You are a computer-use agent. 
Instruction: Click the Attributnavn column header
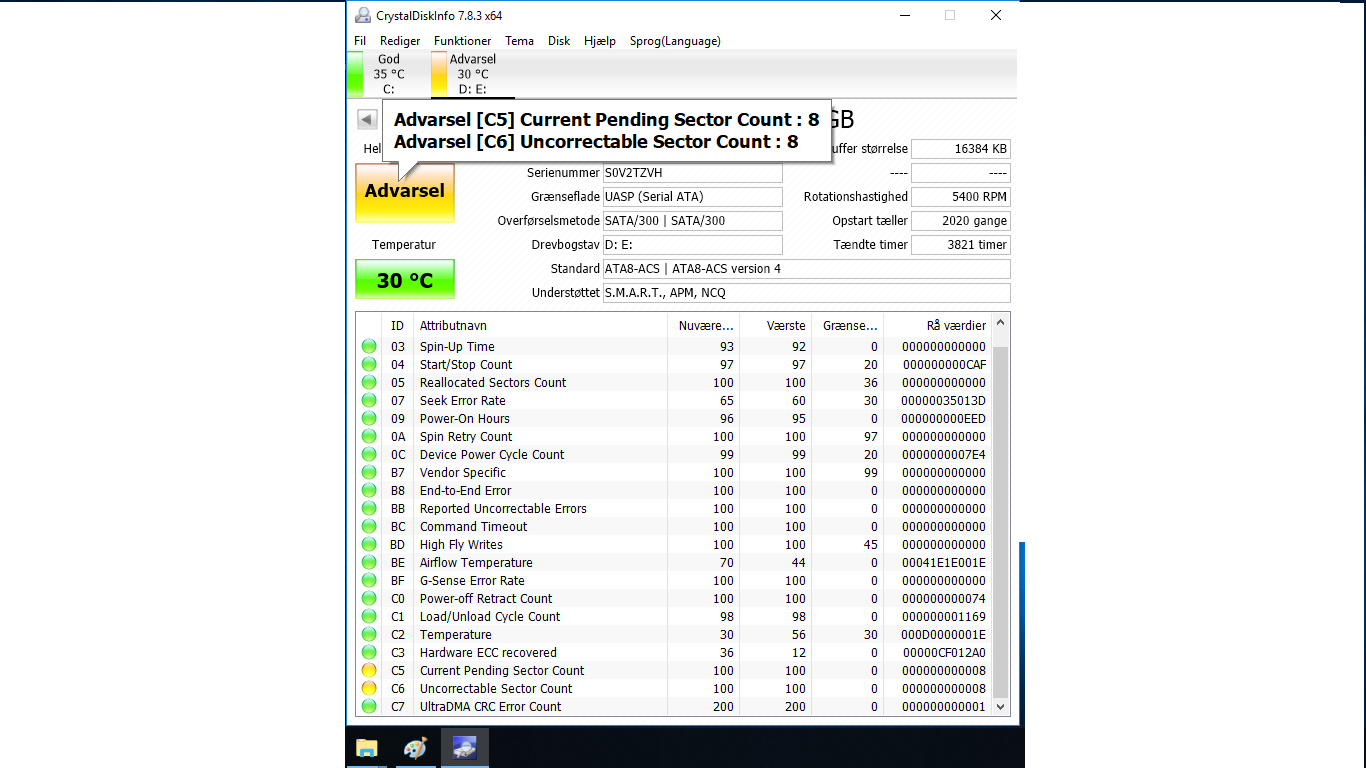pyautogui.click(x=540, y=326)
